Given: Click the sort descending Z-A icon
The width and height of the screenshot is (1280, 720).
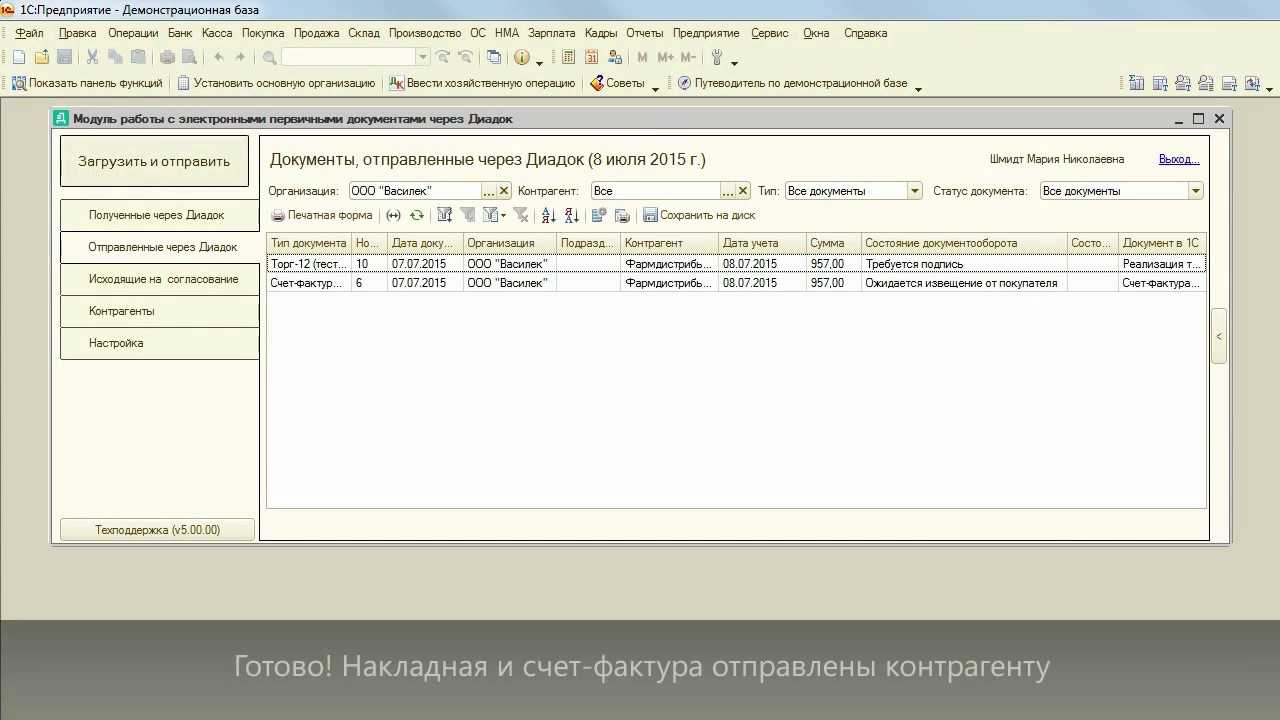Looking at the screenshot, I should [x=571, y=215].
